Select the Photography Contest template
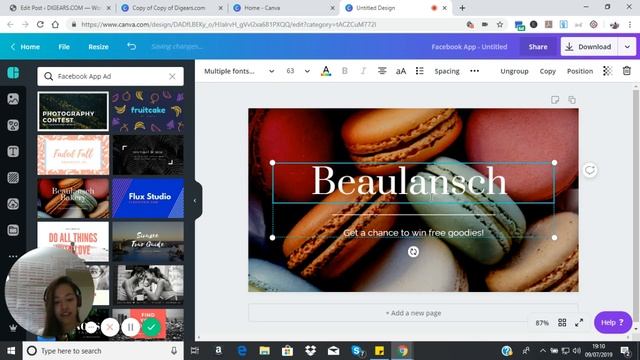The image size is (640, 360). tap(73, 111)
